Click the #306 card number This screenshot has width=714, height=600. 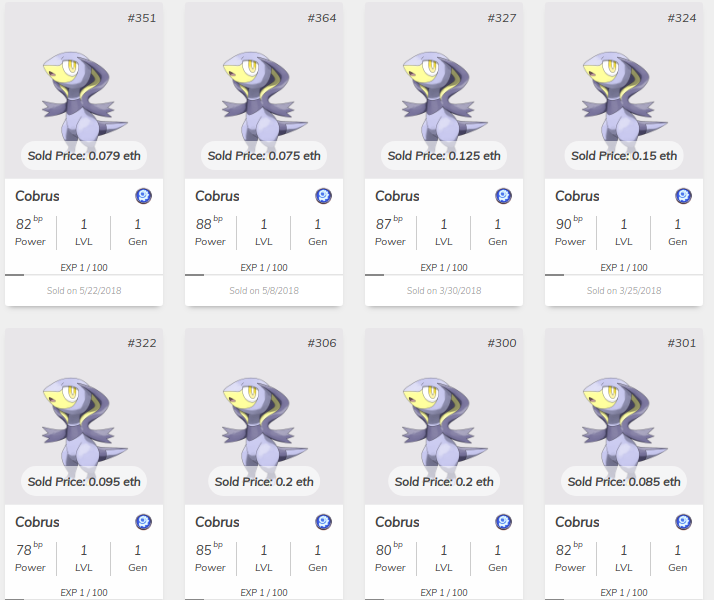coord(321,343)
